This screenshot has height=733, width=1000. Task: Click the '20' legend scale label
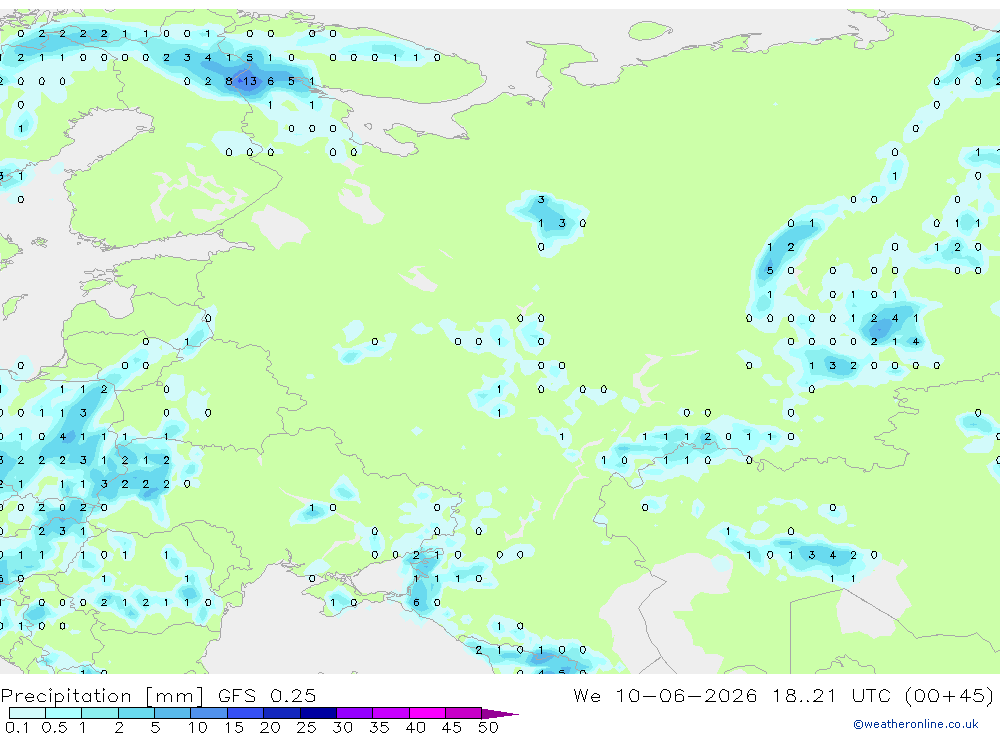point(270,727)
